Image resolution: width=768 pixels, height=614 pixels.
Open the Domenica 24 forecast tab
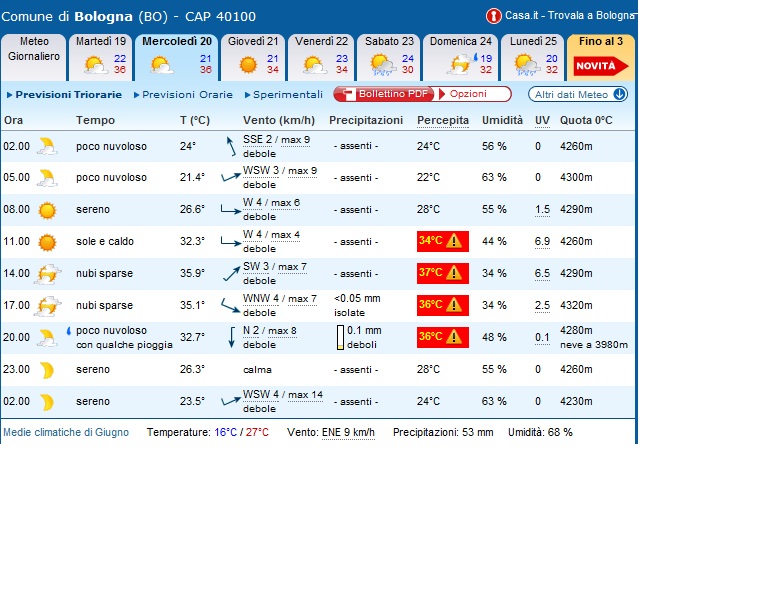point(459,57)
